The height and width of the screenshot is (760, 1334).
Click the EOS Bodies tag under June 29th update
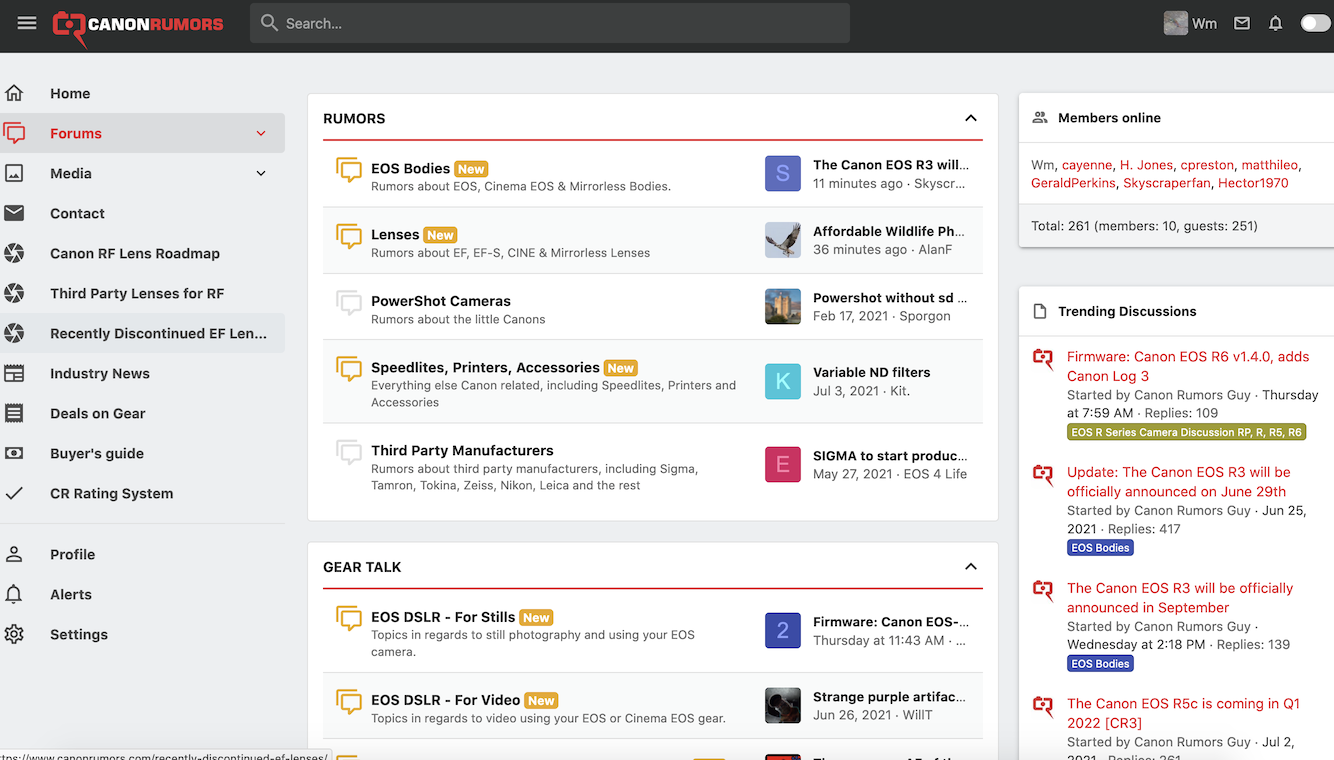click(x=1100, y=548)
